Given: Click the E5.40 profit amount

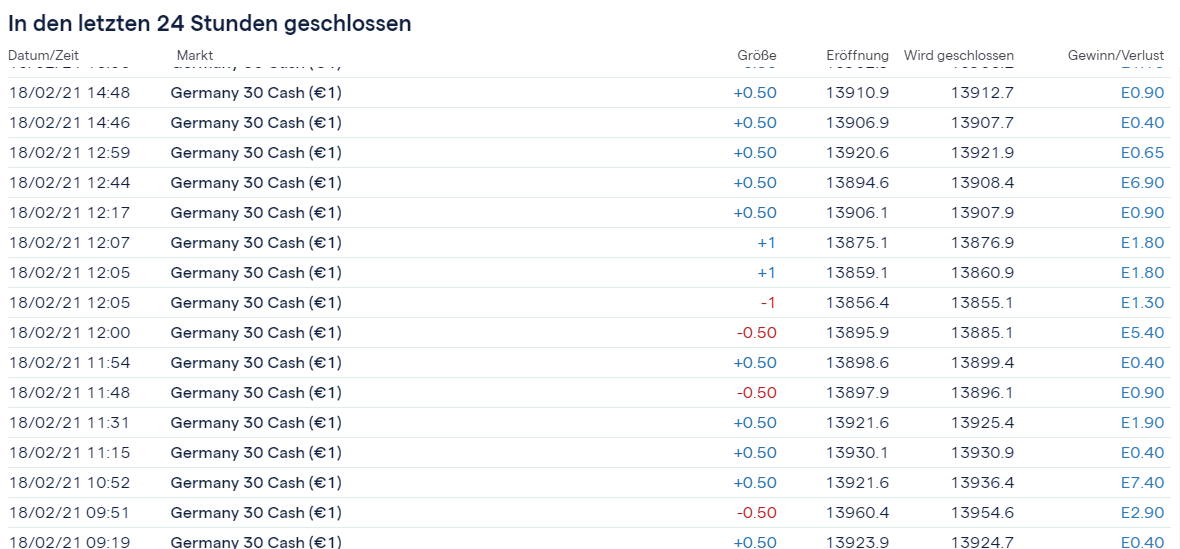Looking at the screenshot, I should point(1142,333).
